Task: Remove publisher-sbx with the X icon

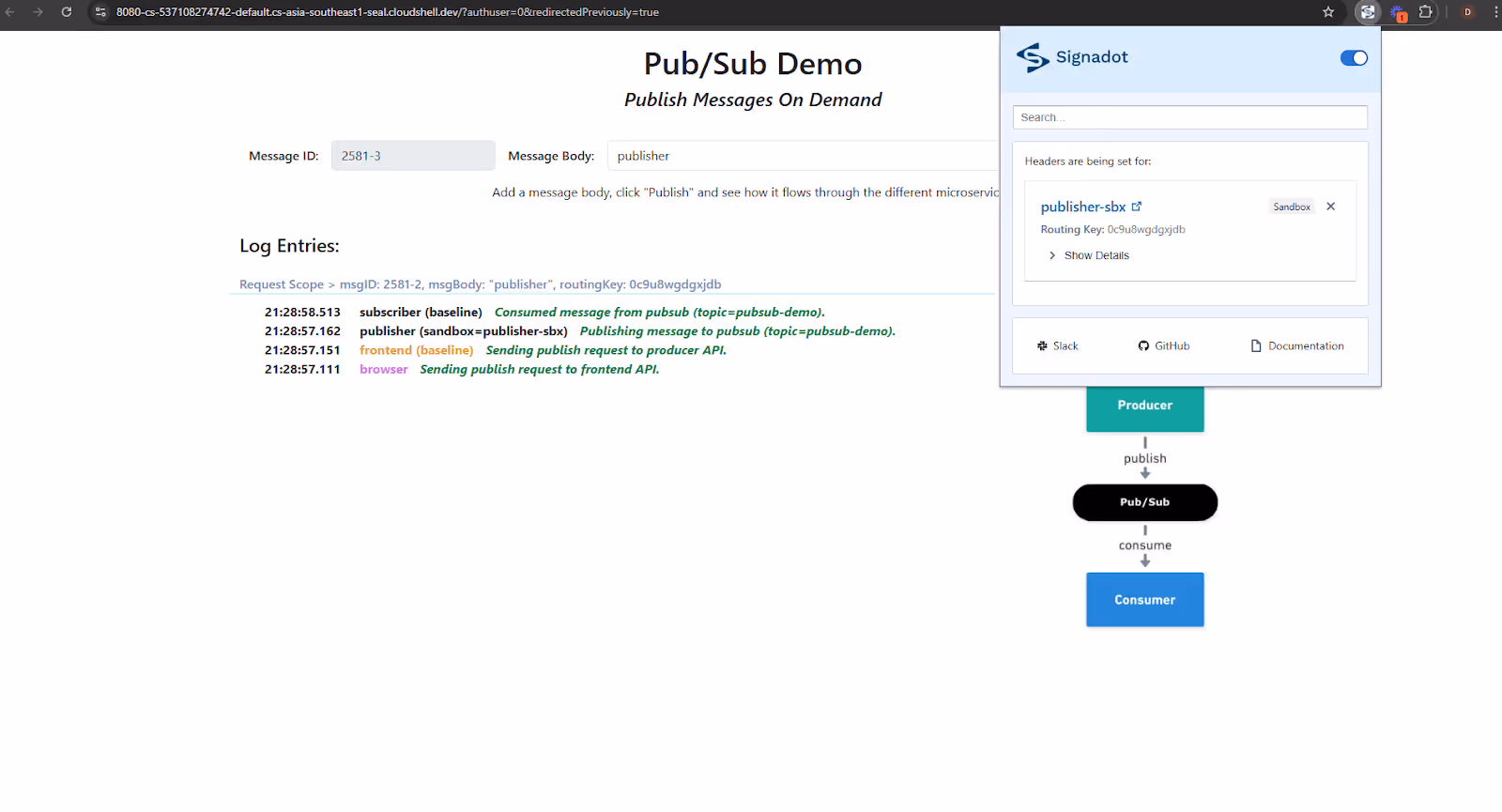Action: (1330, 207)
